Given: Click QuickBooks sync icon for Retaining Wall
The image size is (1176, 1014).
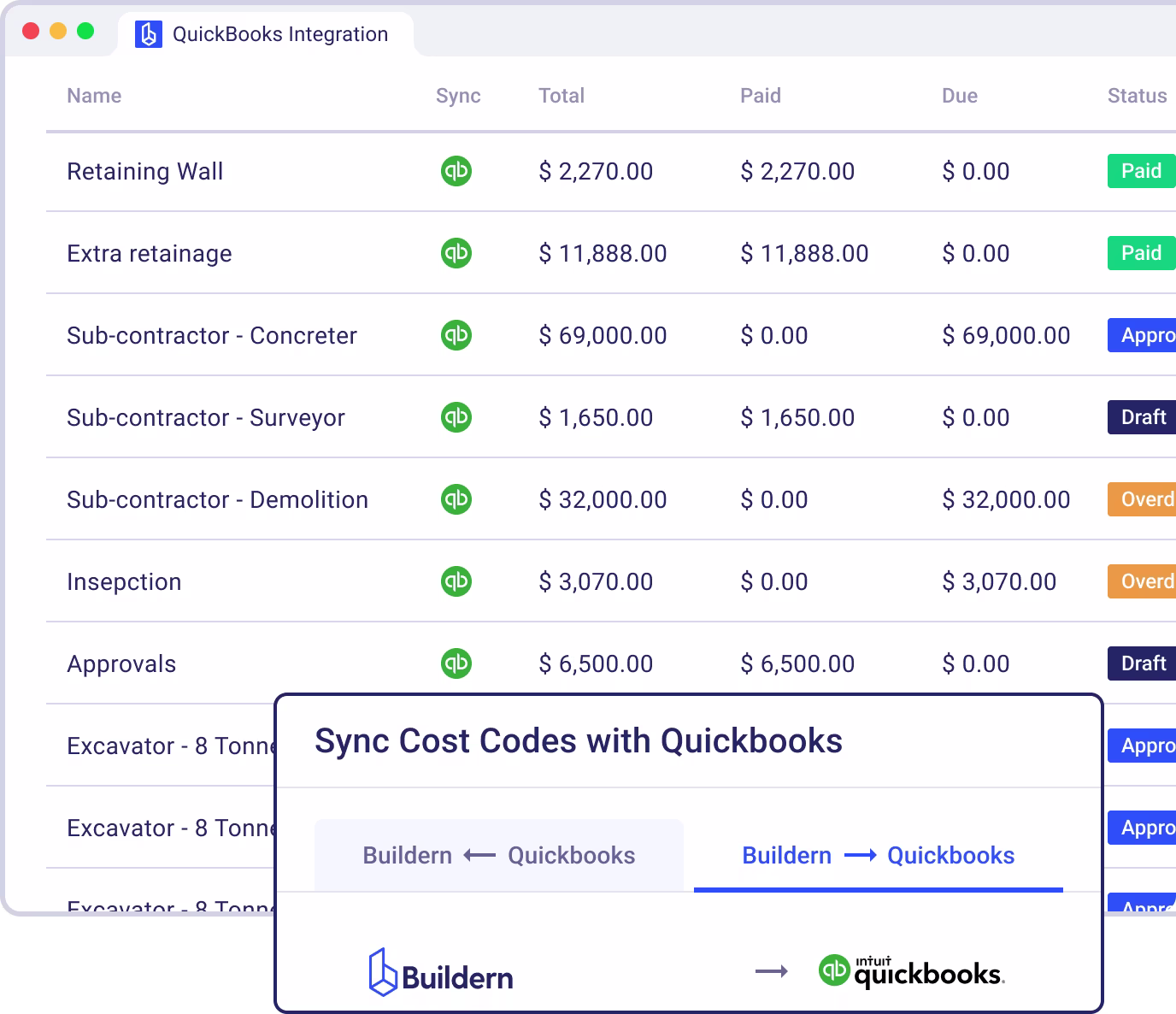Looking at the screenshot, I should click(456, 171).
